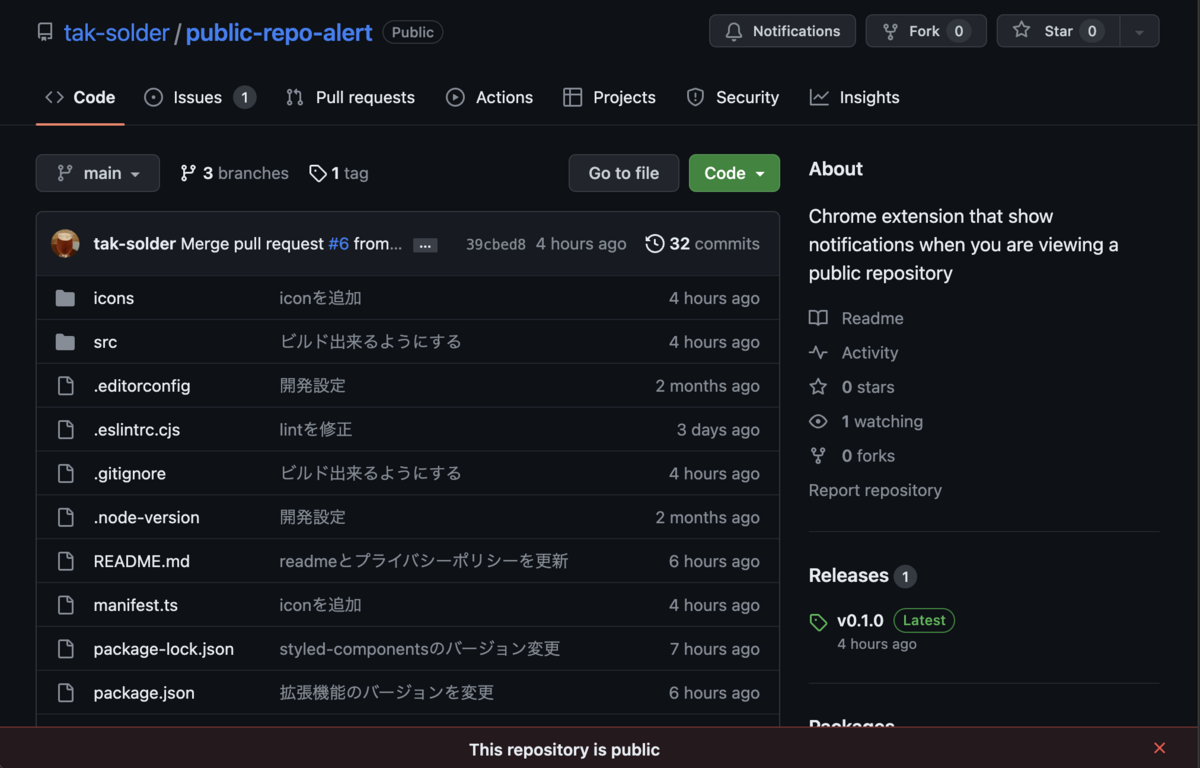The width and height of the screenshot is (1200, 768).
Task: Expand the truncated commit message ellipsis
Action: coord(424,244)
